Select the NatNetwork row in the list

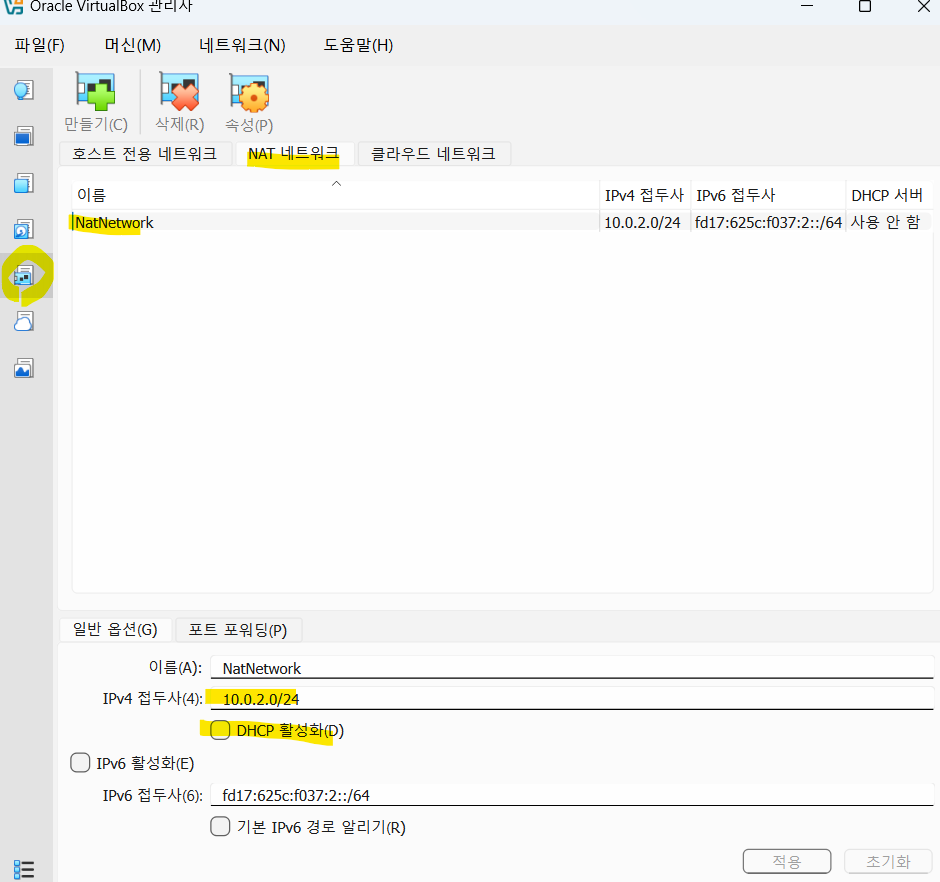coord(502,222)
